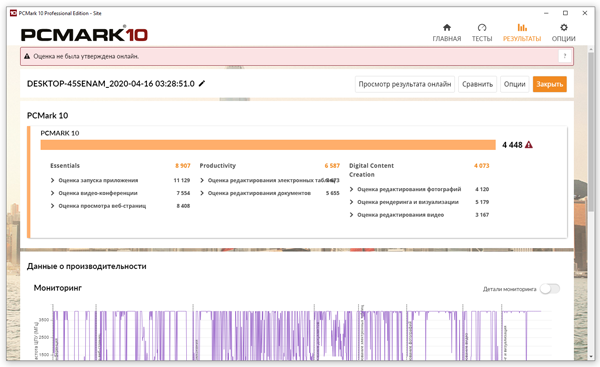Click the PCMark 10 title bar app icon
Screen dimensions: 600x367
pos(13,13)
